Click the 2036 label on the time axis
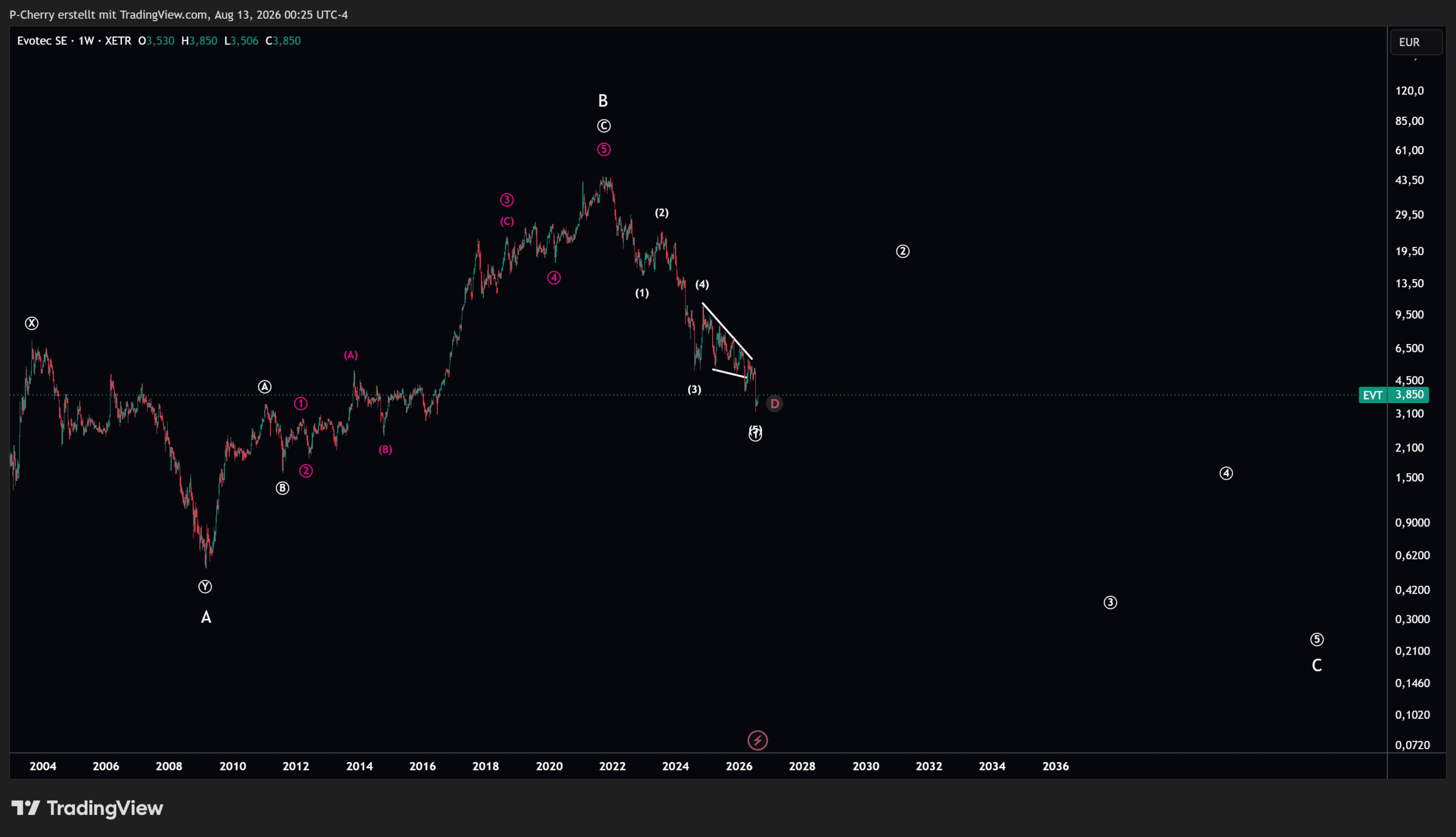 [x=1056, y=766]
